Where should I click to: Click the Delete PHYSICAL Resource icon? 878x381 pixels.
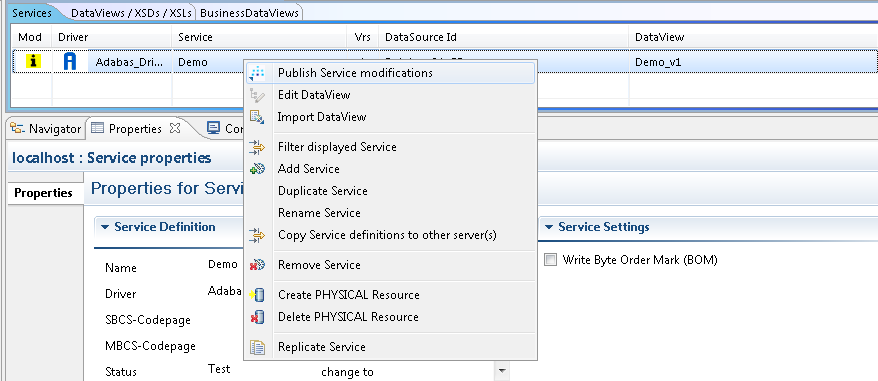tap(257, 317)
